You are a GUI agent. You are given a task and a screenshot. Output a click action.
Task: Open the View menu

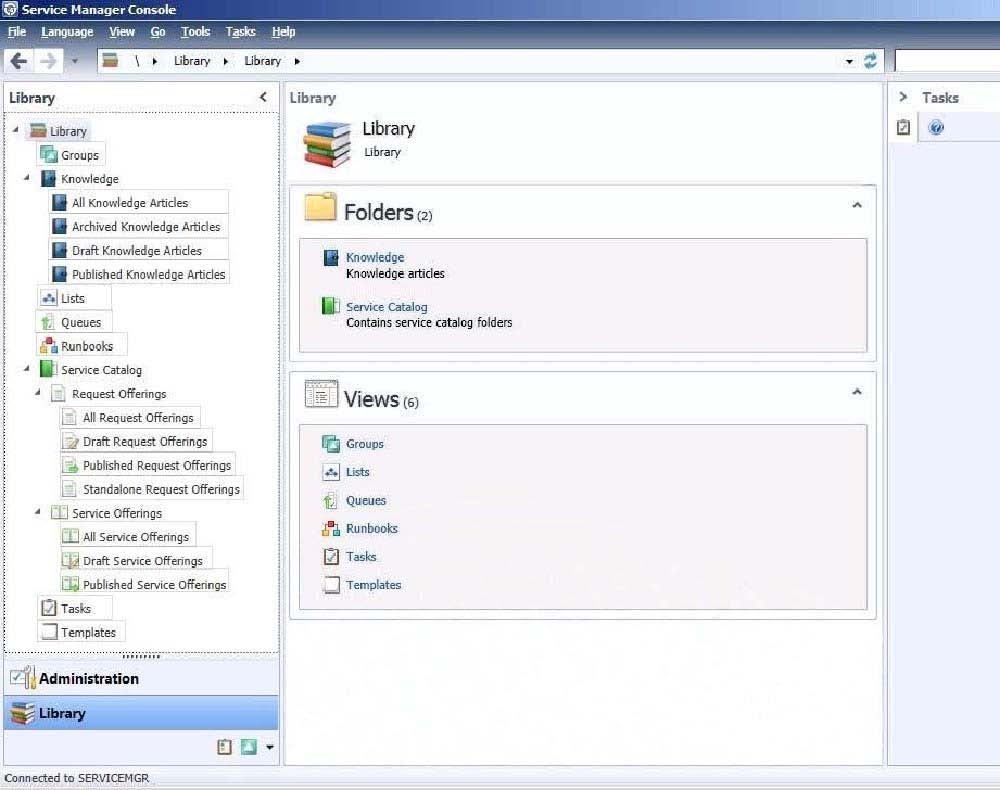121,31
